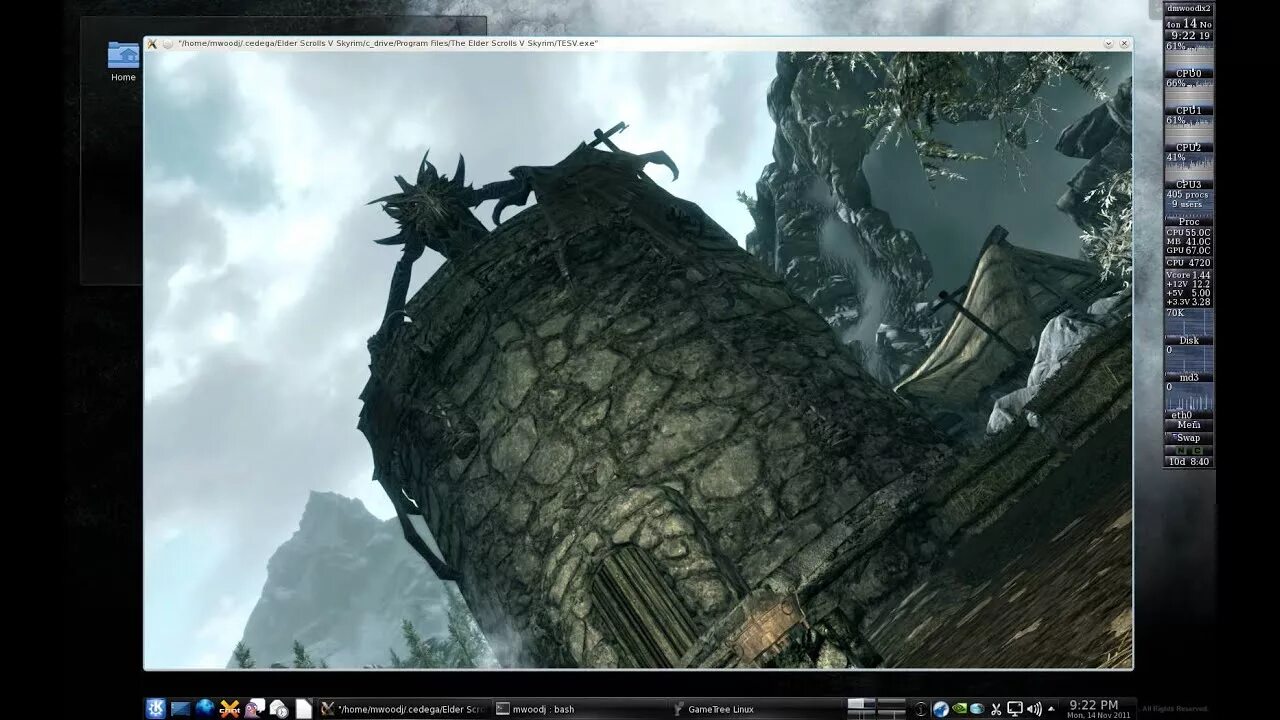The image size is (1280, 720).
Task: Click the CPU 4720 fan speed reading
Action: coord(1189,263)
